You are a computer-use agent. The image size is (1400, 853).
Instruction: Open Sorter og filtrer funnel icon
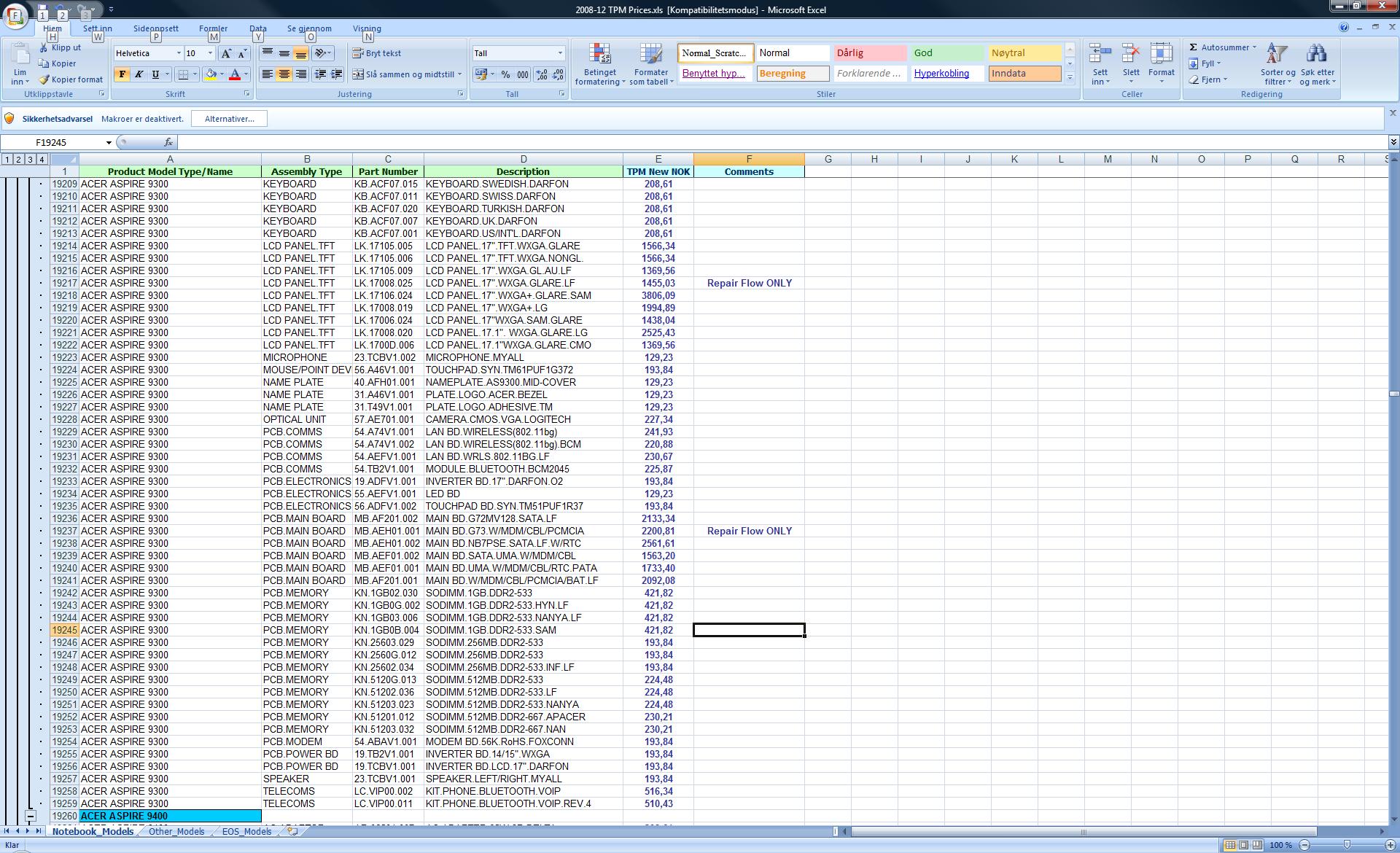click(x=1277, y=54)
